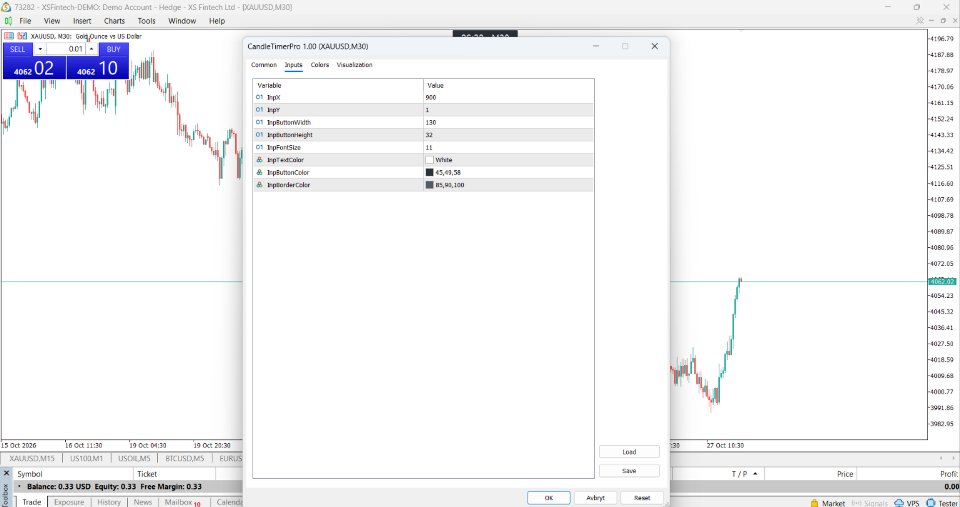This screenshot has width=960, height=507.
Task: Edit the InpButtonHeight value 32
Action: pyautogui.click(x=508, y=135)
